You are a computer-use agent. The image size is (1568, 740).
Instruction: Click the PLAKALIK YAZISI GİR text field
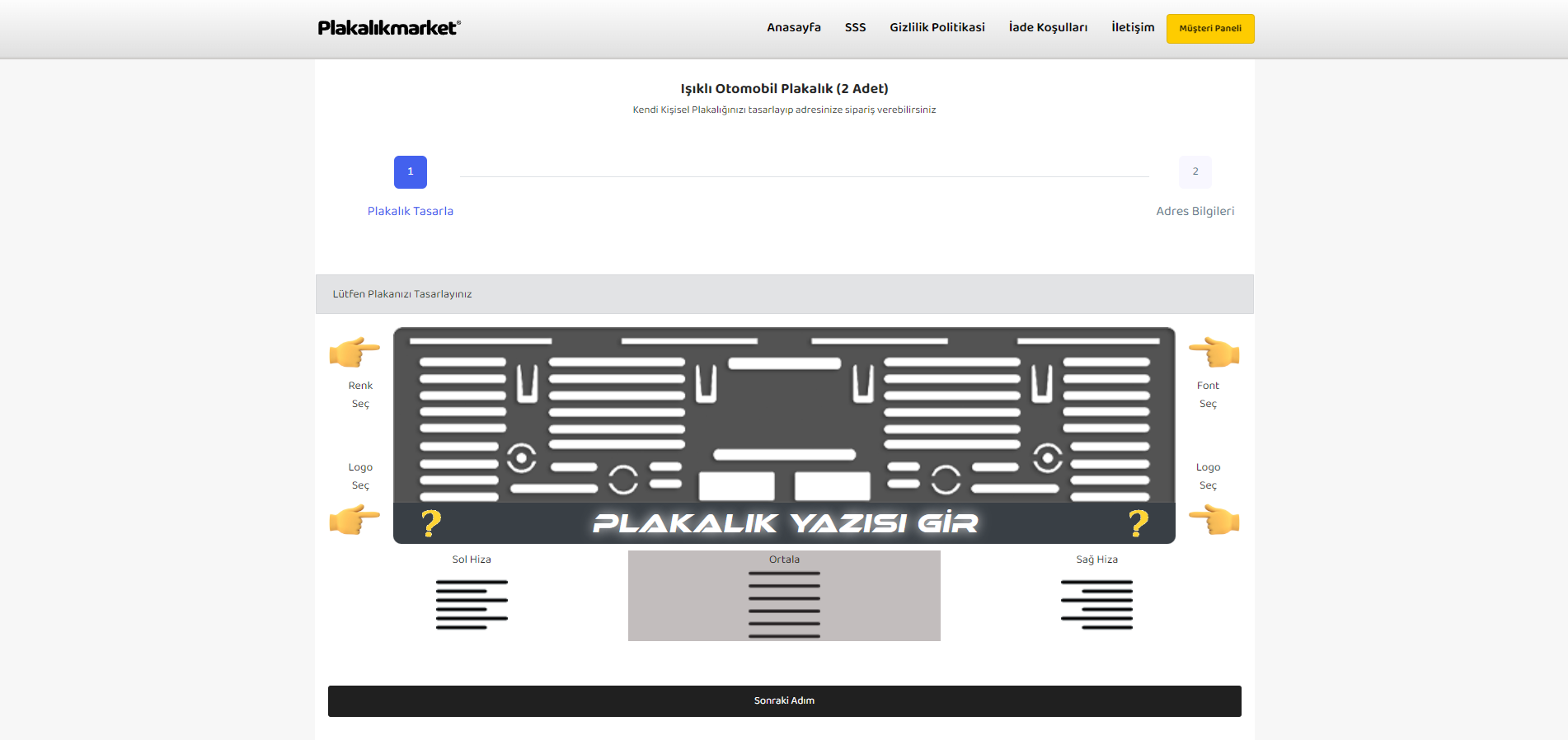click(784, 523)
